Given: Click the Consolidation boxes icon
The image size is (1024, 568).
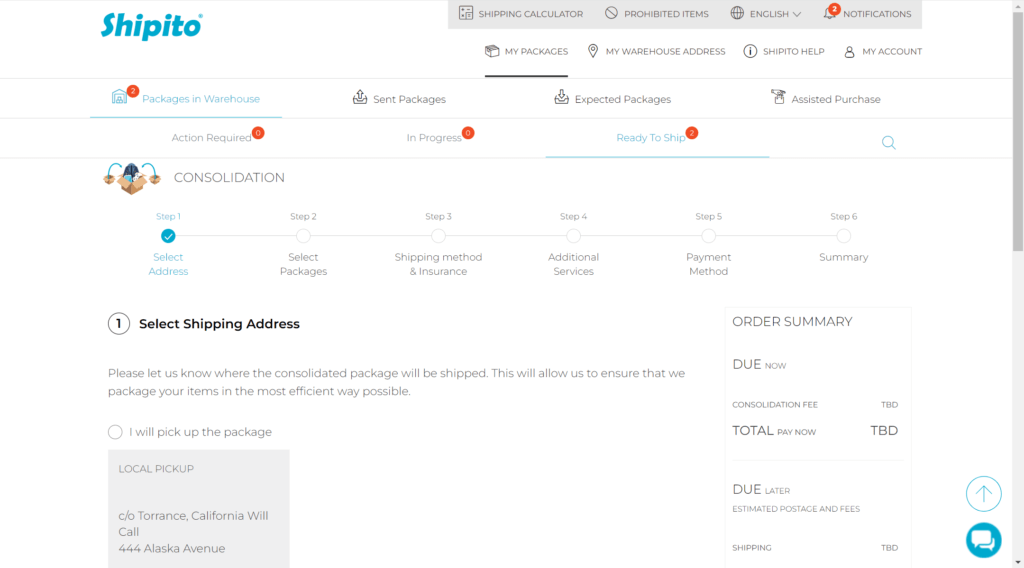Looking at the screenshot, I should click(x=132, y=178).
